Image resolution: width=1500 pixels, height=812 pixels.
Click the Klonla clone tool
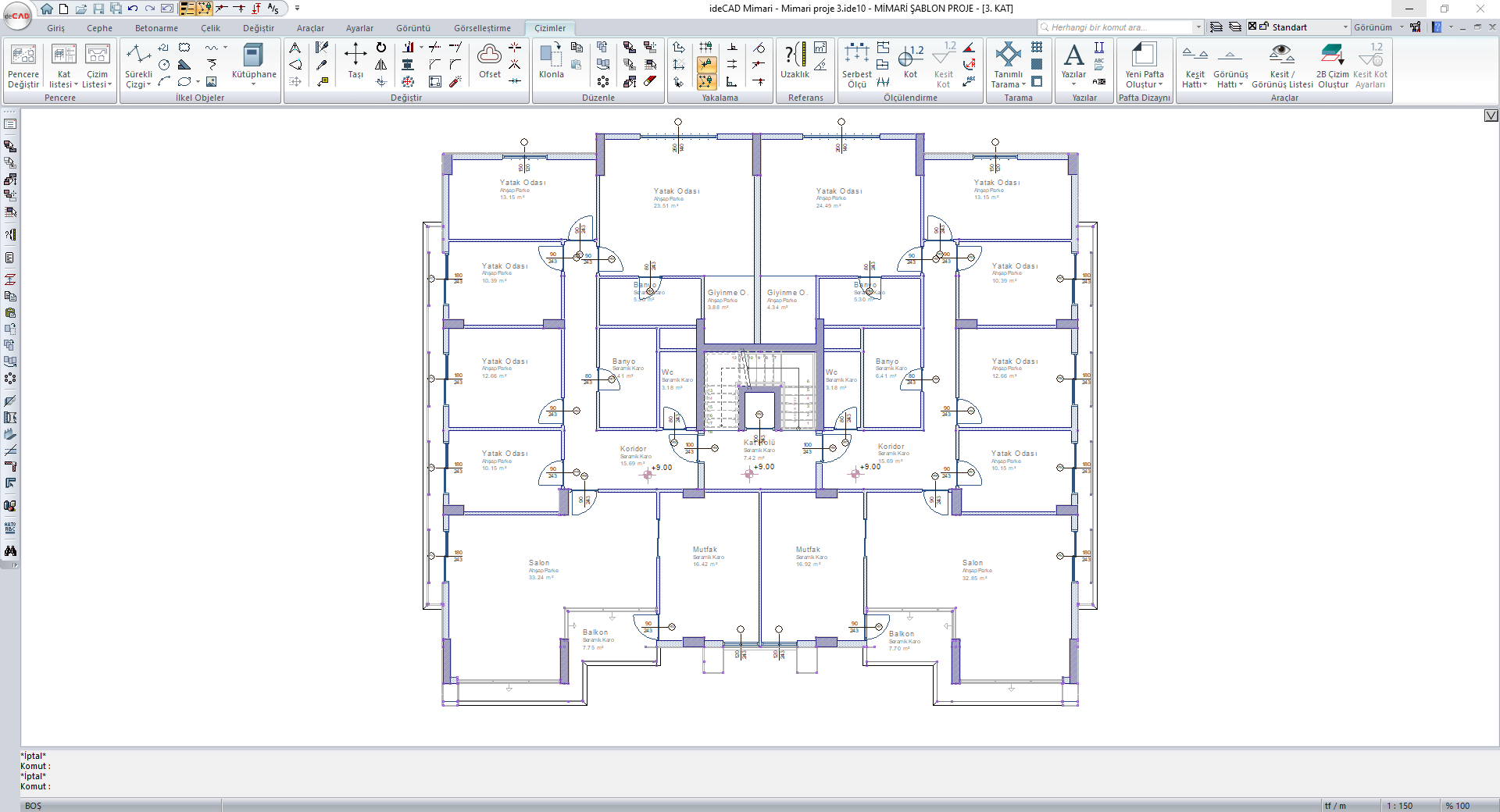click(x=551, y=61)
